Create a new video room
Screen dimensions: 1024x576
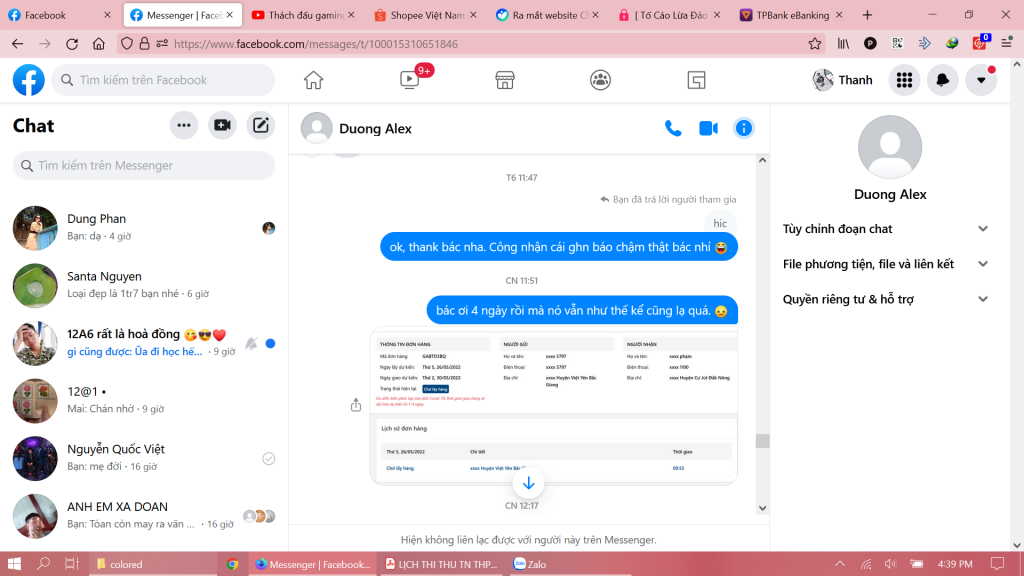click(222, 125)
